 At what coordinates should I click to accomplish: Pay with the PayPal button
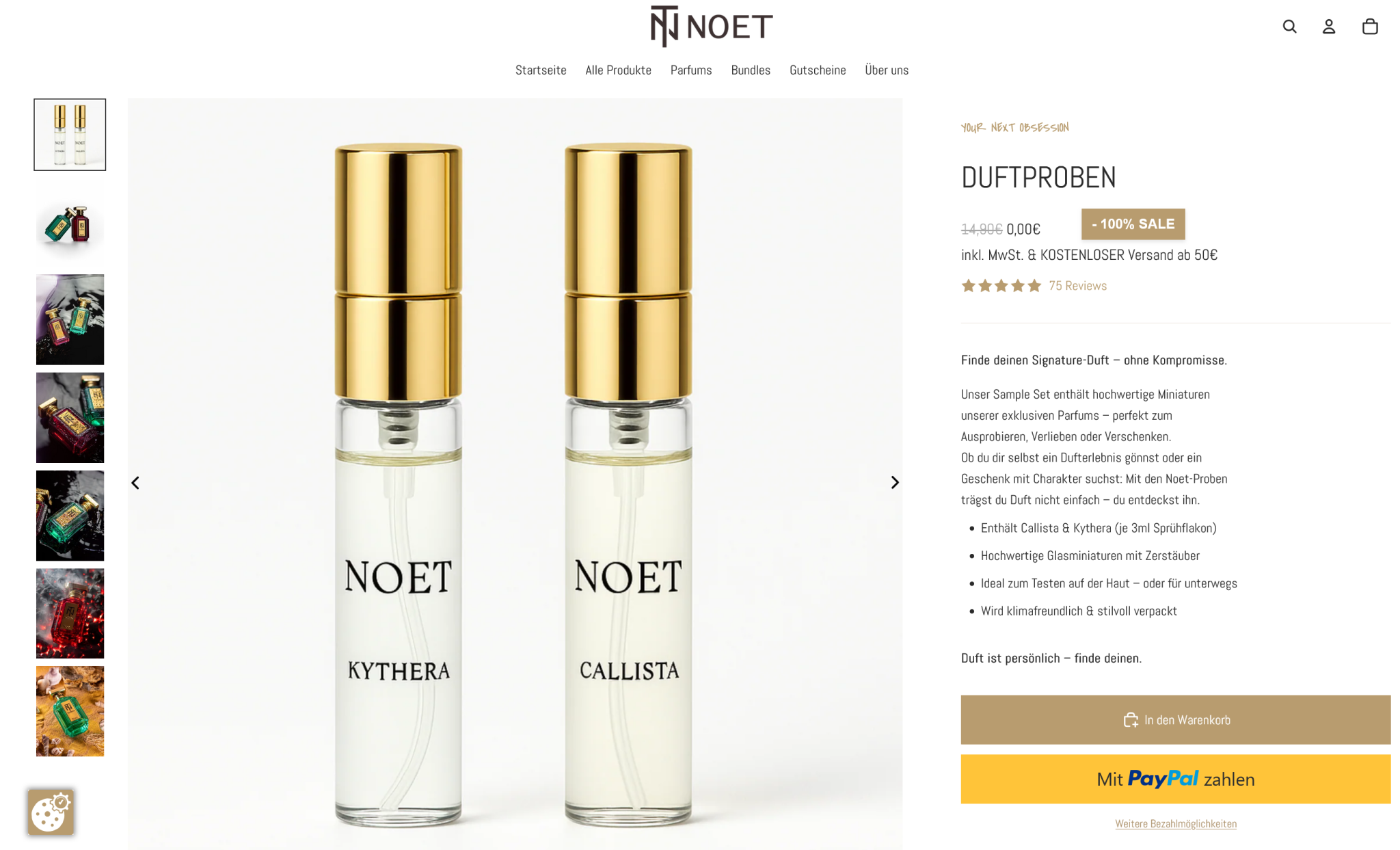pos(1175,779)
